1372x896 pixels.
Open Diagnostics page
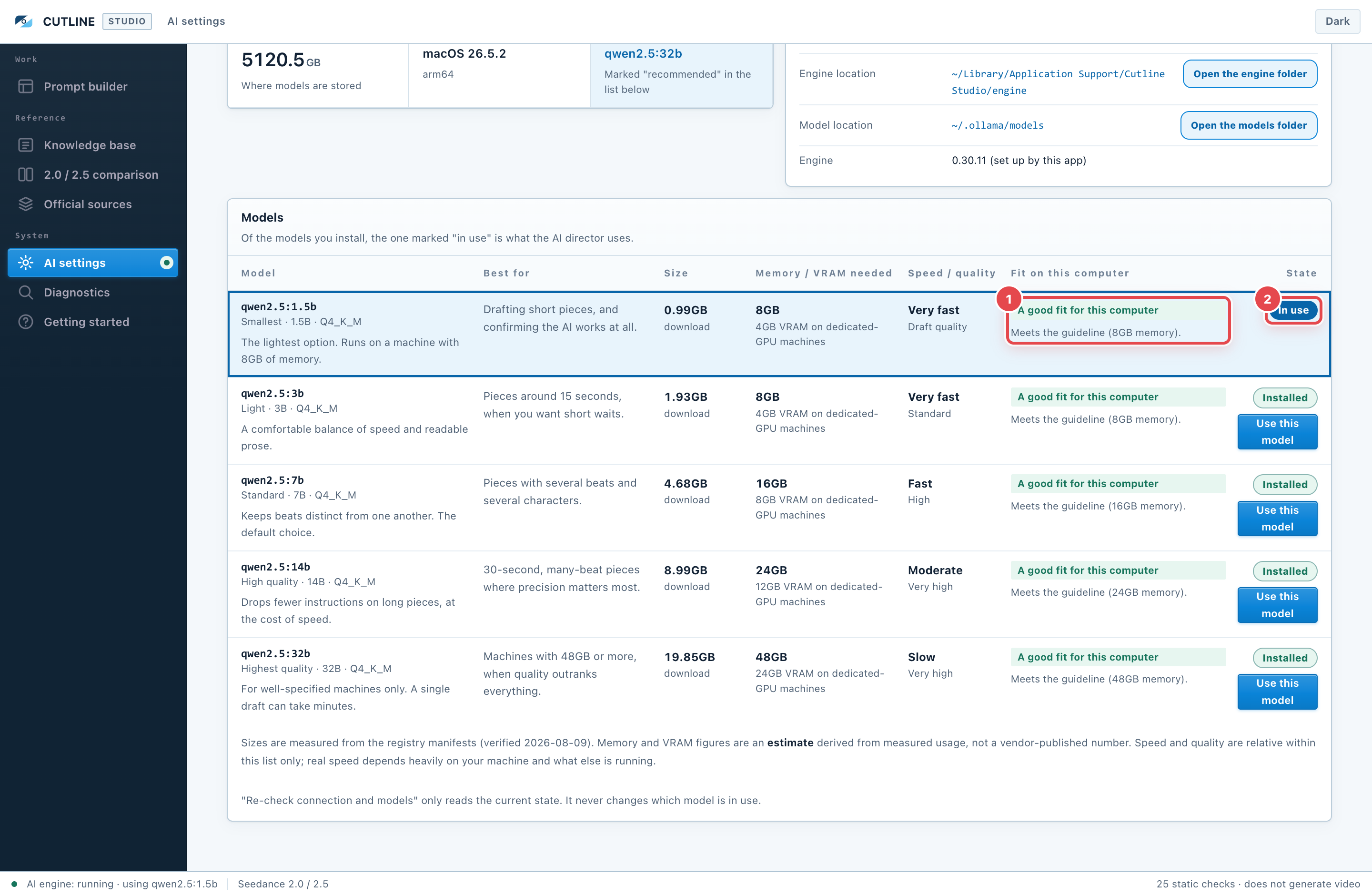pos(93,292)
